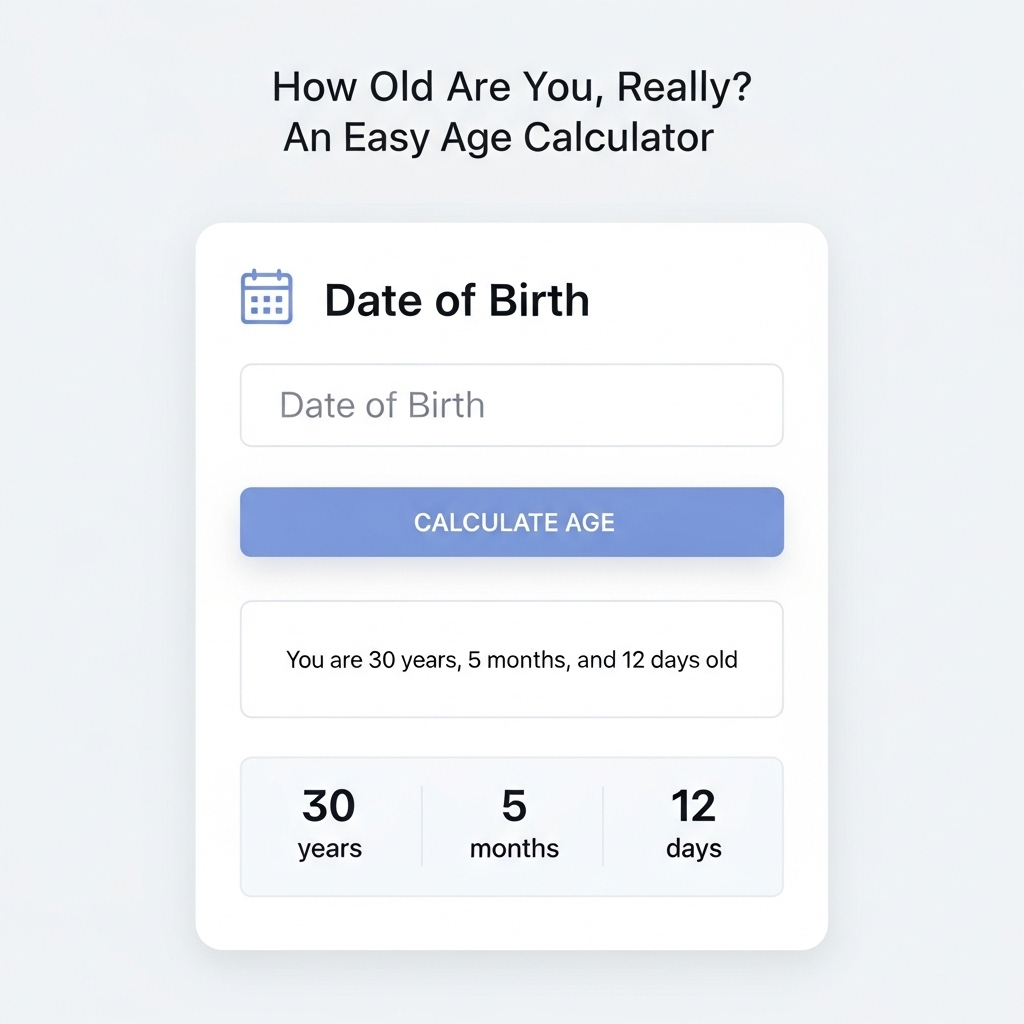
Task: Focus the Date of Birth input field
Action: [511, 405]
